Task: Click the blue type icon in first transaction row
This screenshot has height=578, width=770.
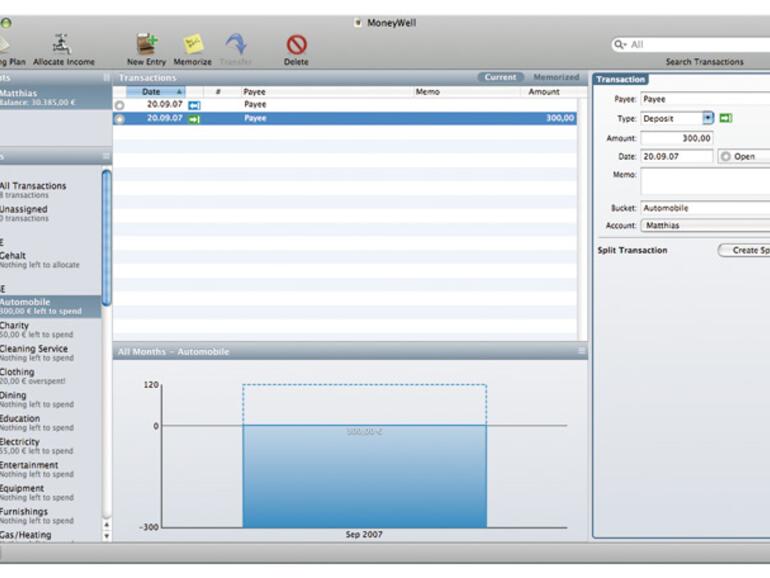Action: [x=194, y=104]
